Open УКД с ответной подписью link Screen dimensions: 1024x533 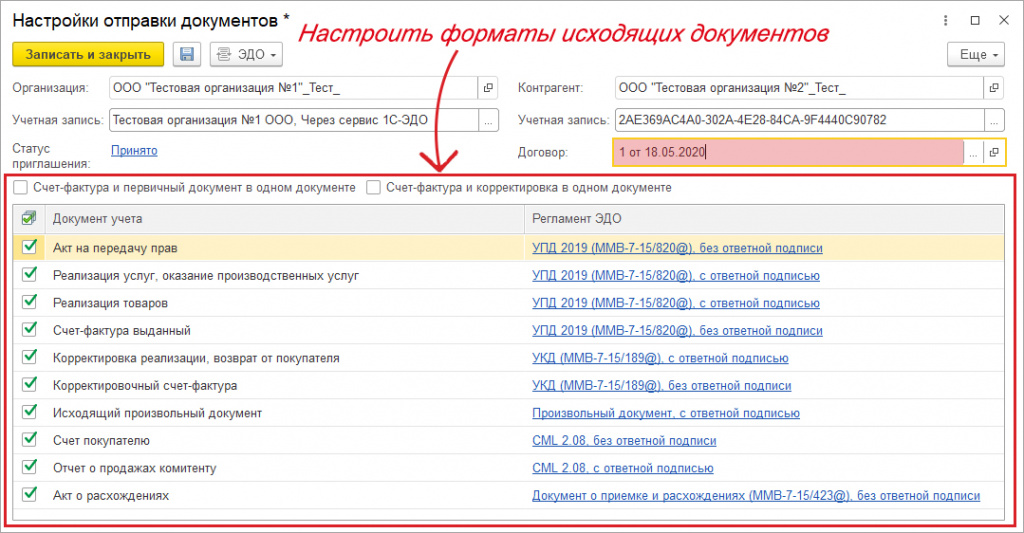[x=660, y=358]
